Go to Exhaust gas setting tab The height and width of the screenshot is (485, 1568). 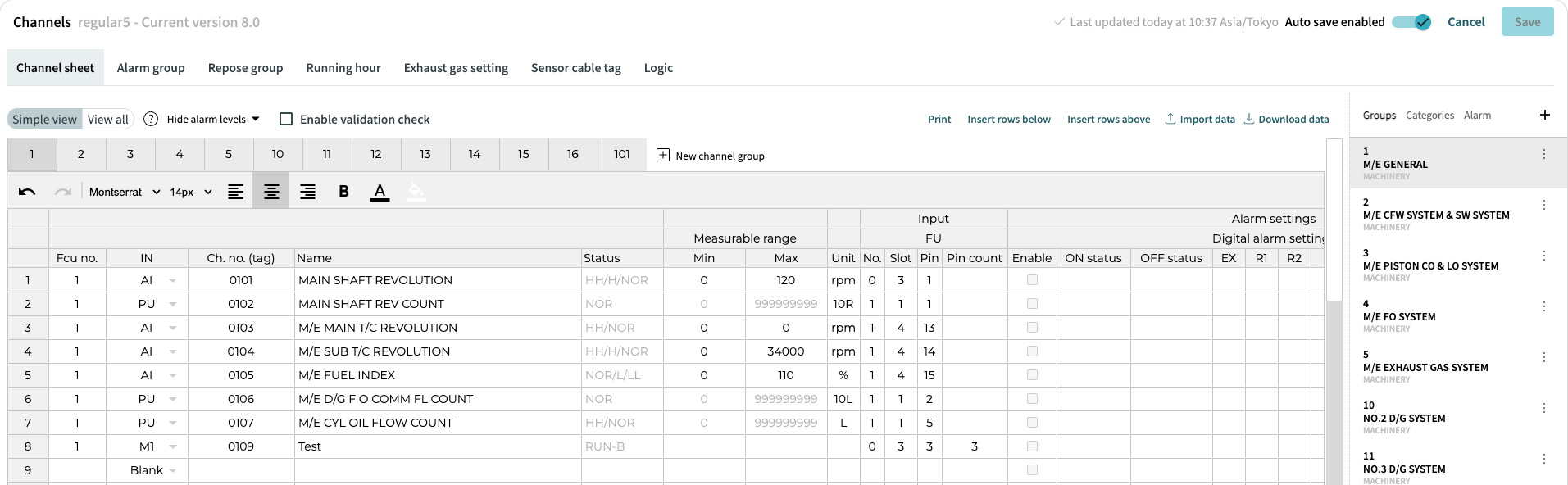click(x=456, y=68)
